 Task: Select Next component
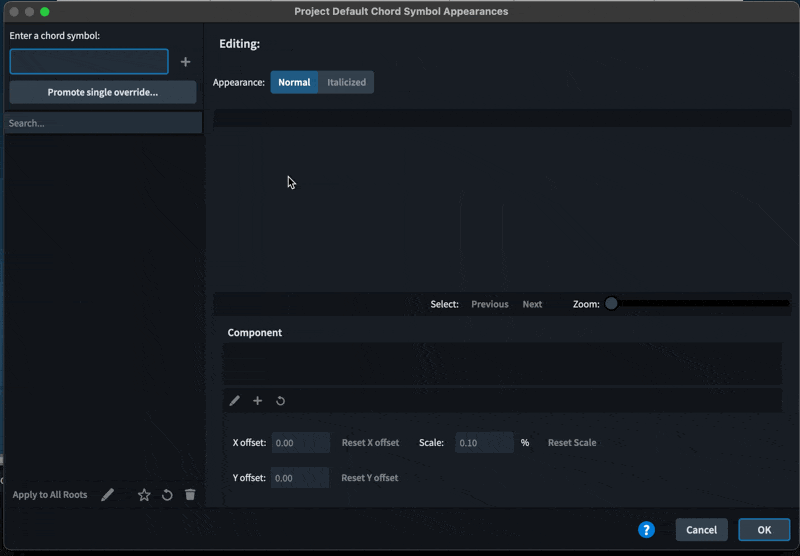pos(532,304)
